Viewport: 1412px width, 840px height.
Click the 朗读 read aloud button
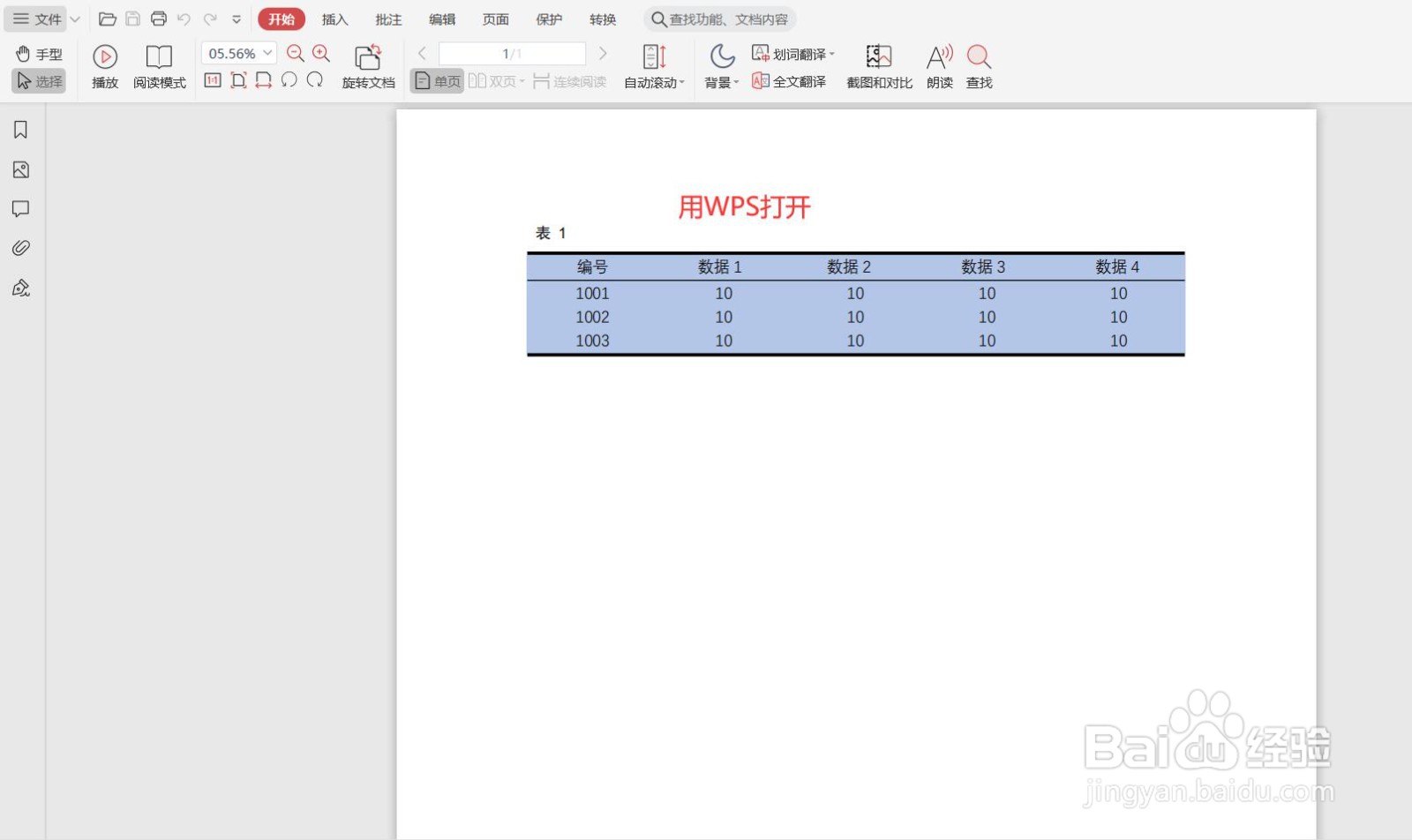pos(940,67)
